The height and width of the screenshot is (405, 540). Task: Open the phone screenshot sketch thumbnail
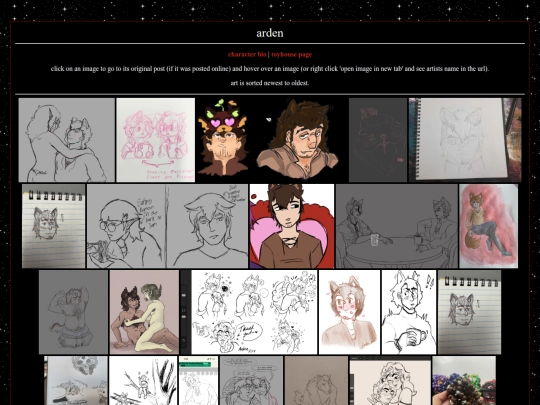[198, 381]
